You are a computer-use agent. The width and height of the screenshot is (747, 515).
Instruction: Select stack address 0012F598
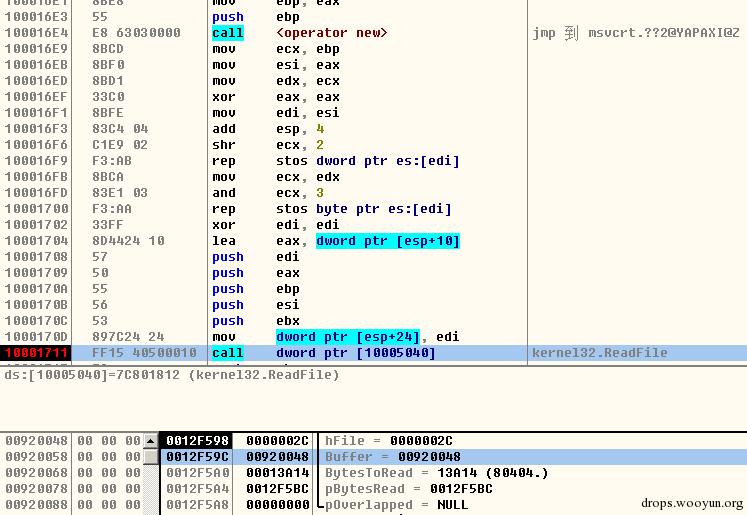pos(197,441)
